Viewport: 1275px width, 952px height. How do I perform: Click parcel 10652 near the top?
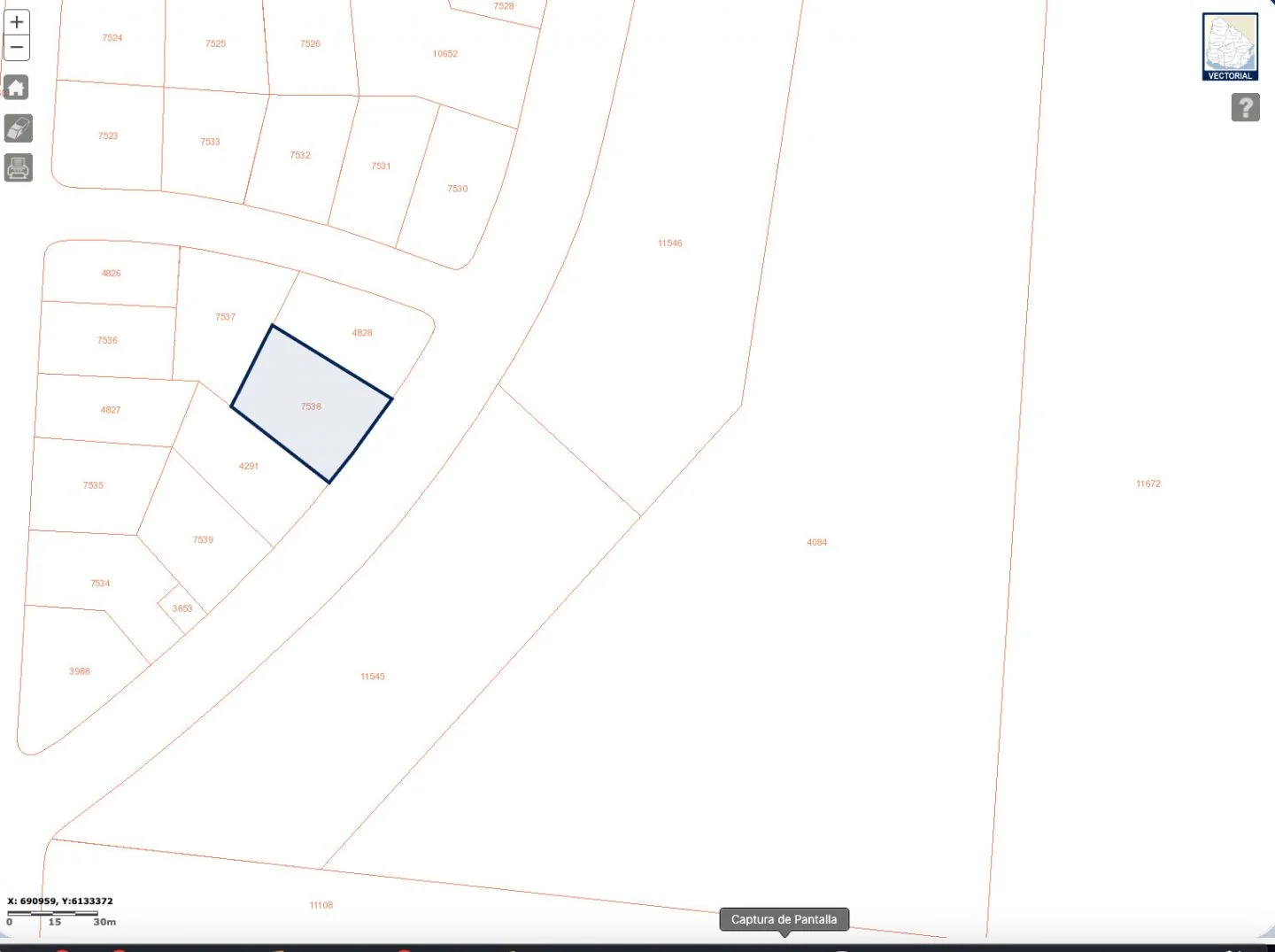click(x=444, y=54)
